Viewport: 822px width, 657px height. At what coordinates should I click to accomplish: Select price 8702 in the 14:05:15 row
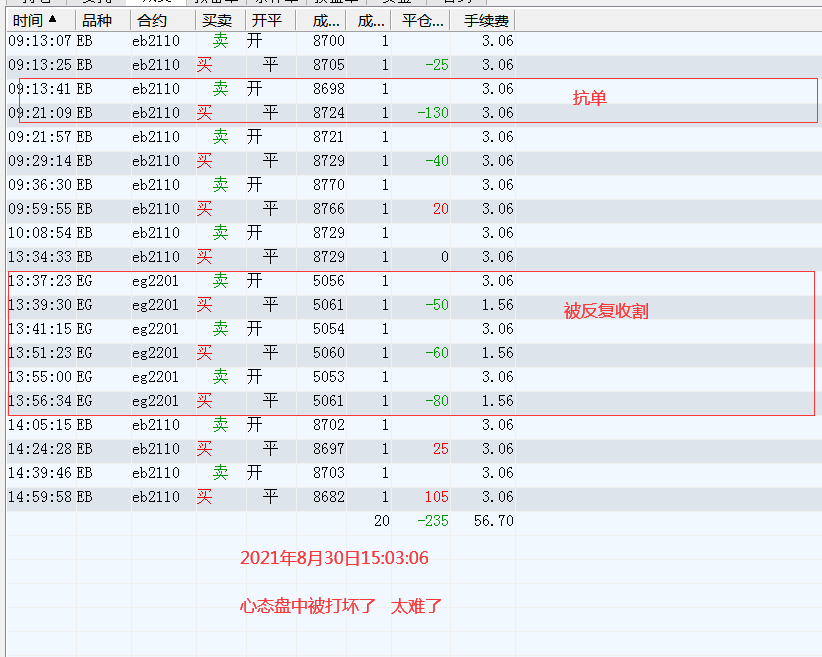pos(329,425)
